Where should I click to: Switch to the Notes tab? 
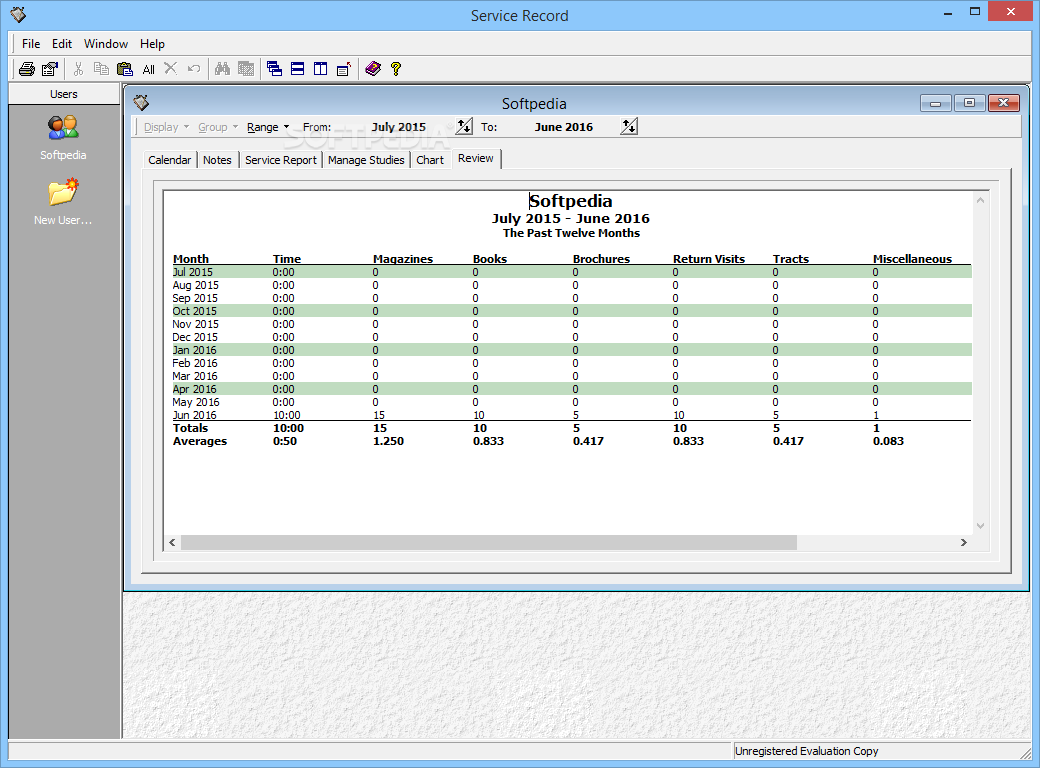click(217, 160)
